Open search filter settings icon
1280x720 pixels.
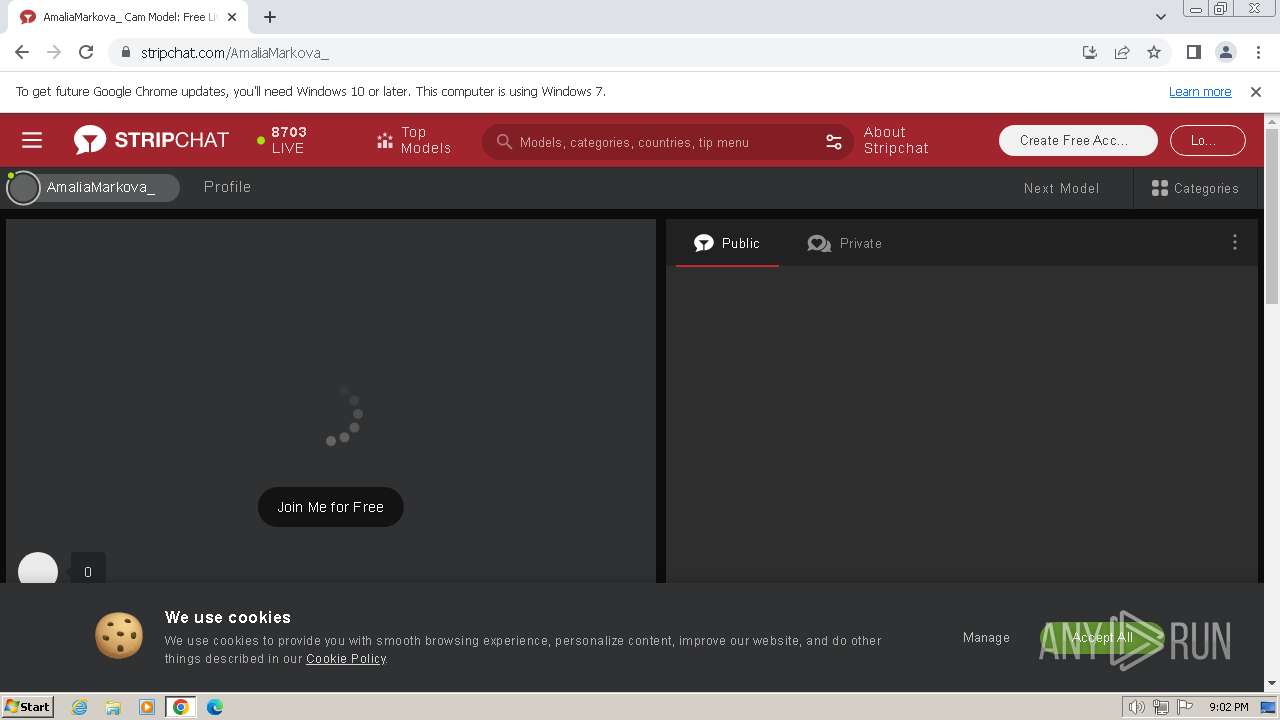point(834,142)
